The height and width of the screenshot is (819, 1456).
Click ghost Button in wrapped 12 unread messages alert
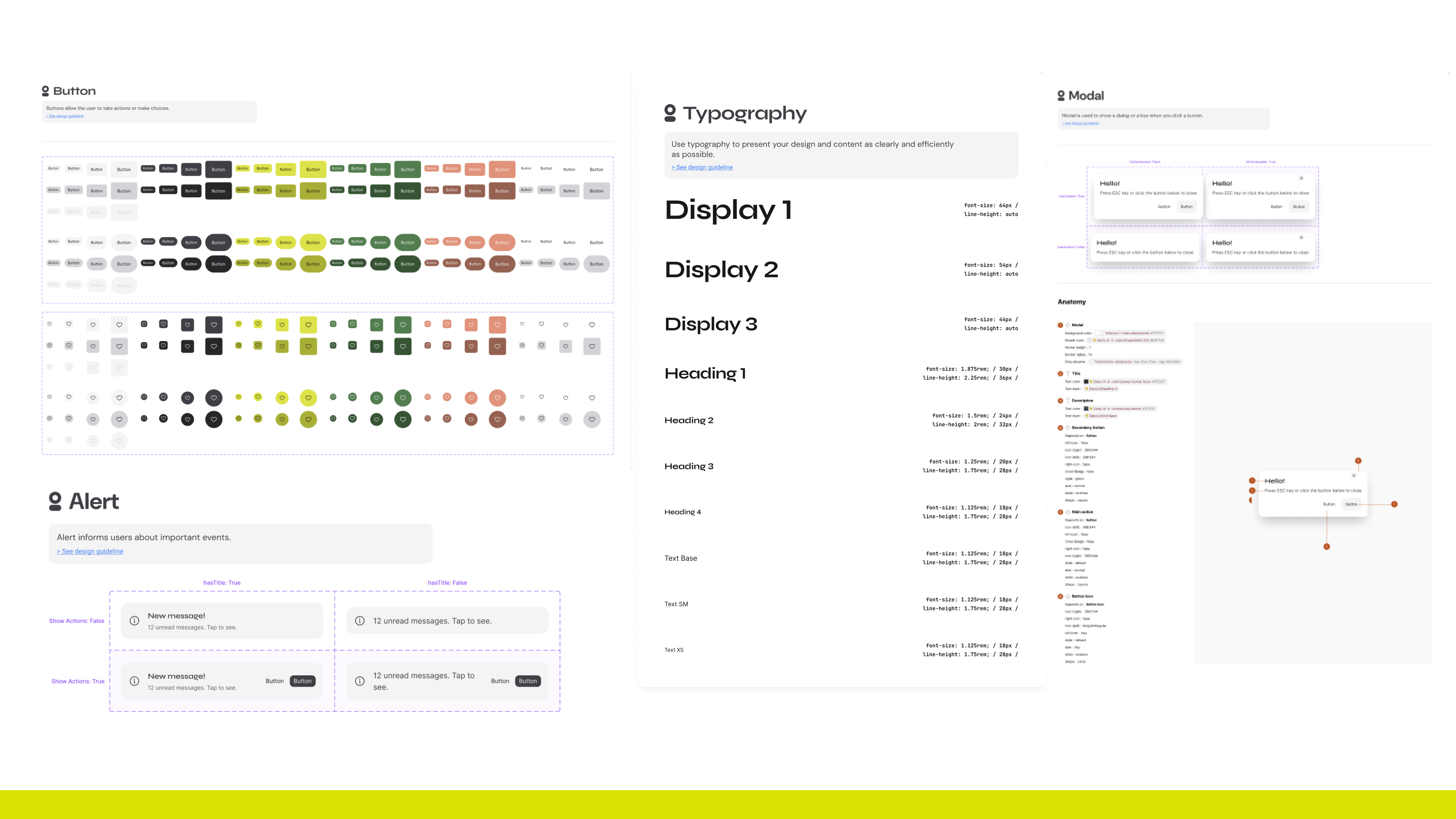coord(500,681)
